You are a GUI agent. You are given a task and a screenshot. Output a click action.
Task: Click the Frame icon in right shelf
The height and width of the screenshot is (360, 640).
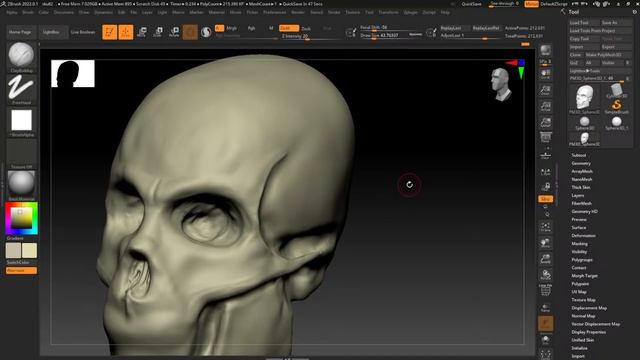[x=546, y=227]
